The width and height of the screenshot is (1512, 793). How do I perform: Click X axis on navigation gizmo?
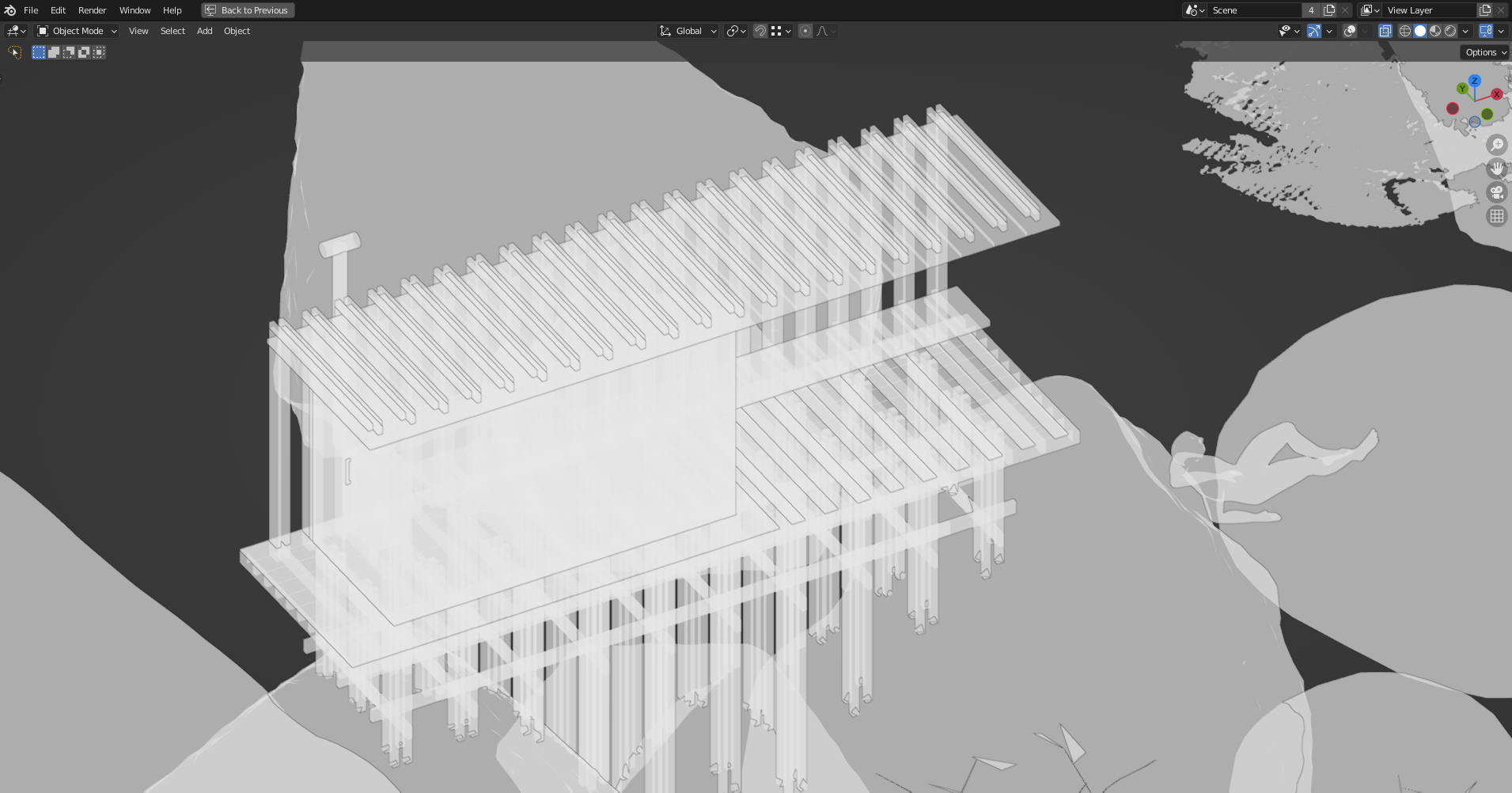pyautogui.click(x=1496, y=94)
